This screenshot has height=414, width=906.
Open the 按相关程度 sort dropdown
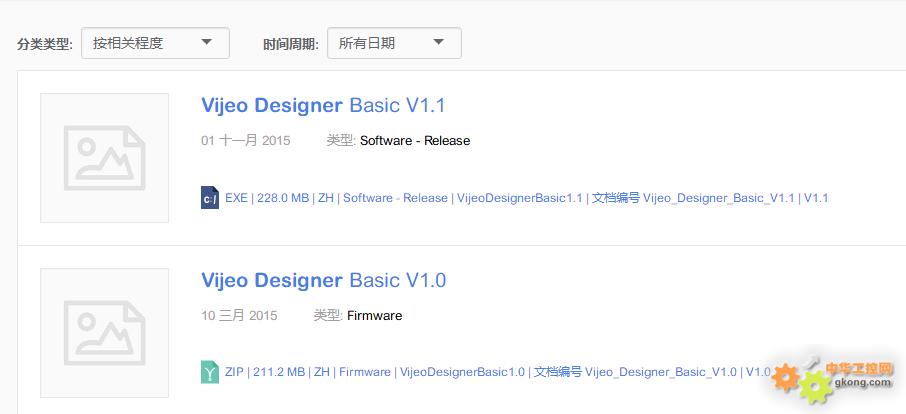[x=155, y=43]
